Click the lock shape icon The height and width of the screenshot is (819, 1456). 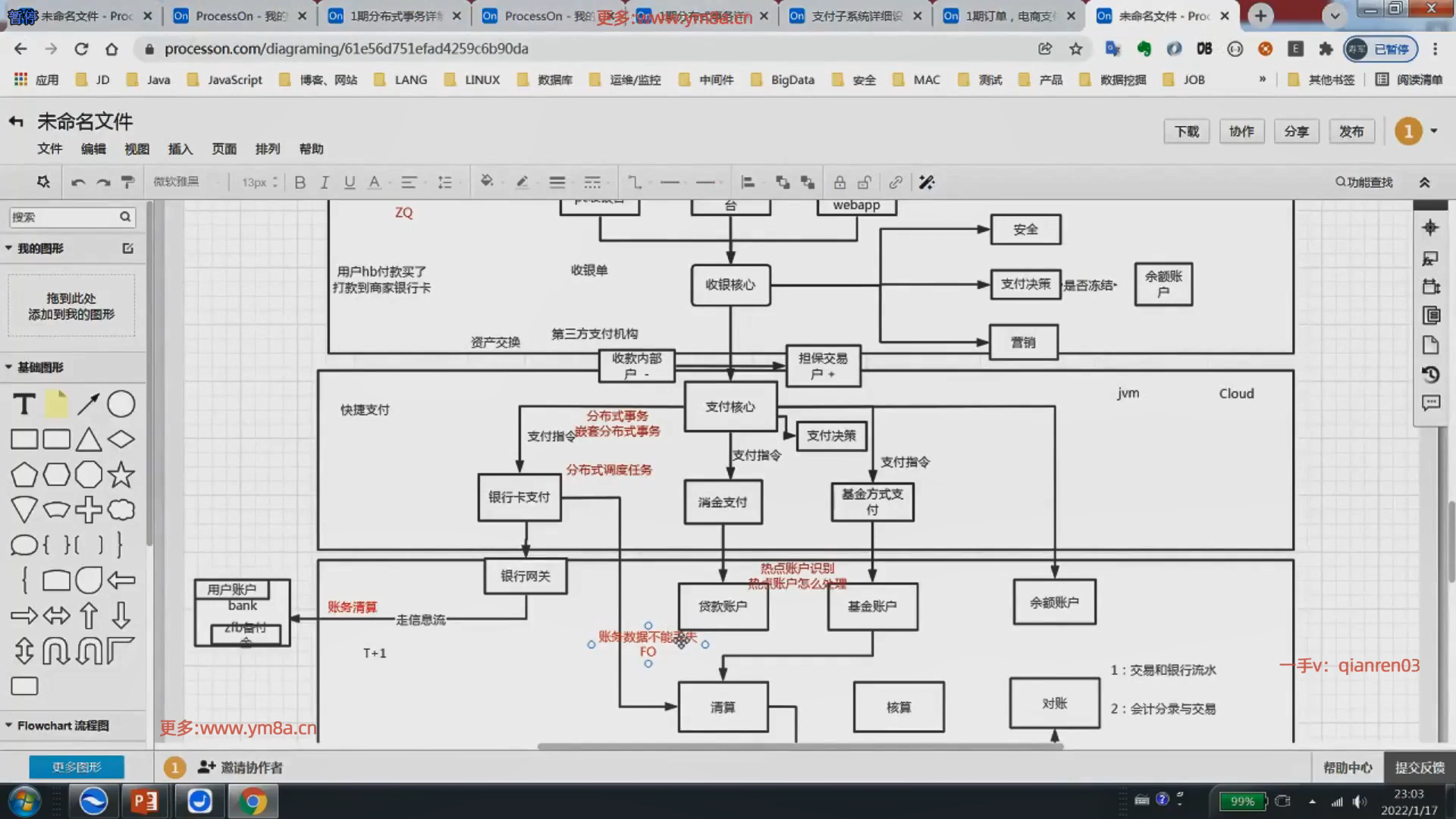point(839,182)
